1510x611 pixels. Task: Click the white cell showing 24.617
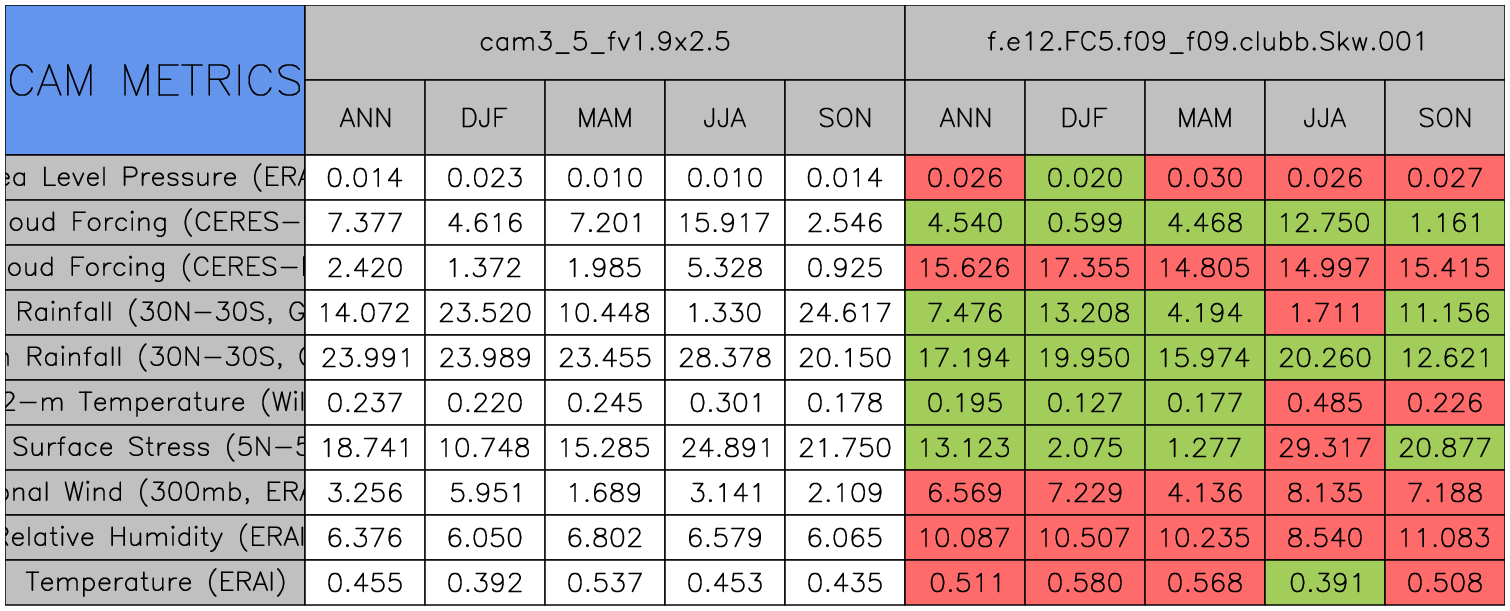(844, 313)
